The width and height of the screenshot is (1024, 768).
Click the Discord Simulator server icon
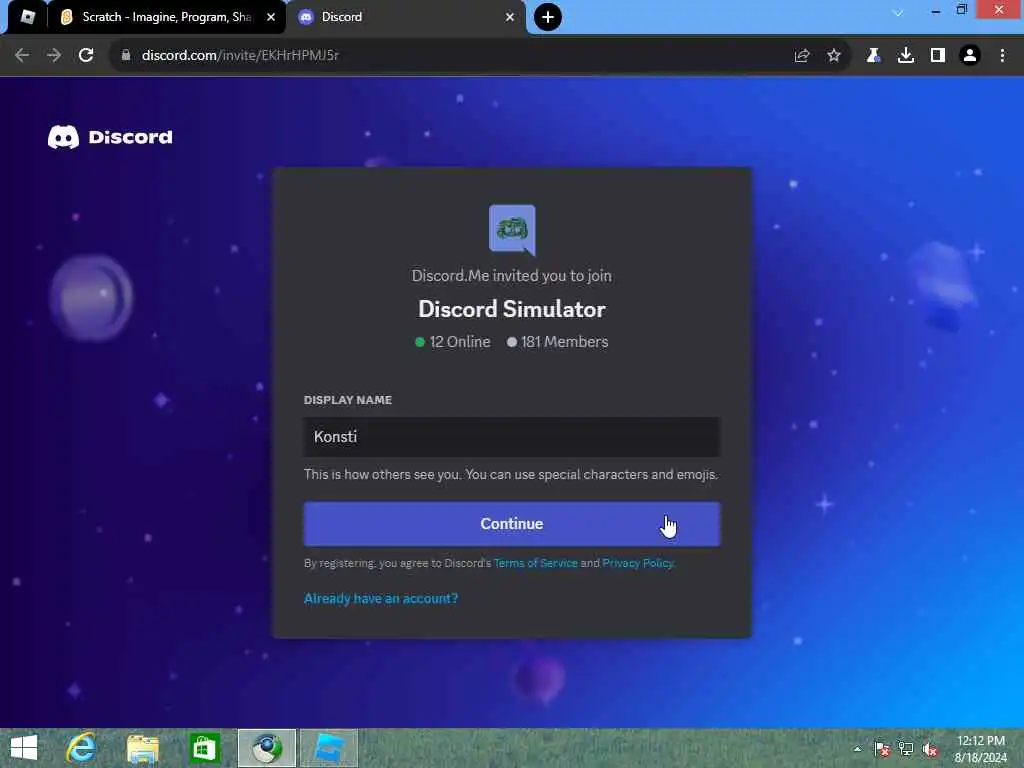(x=512, y=229)
